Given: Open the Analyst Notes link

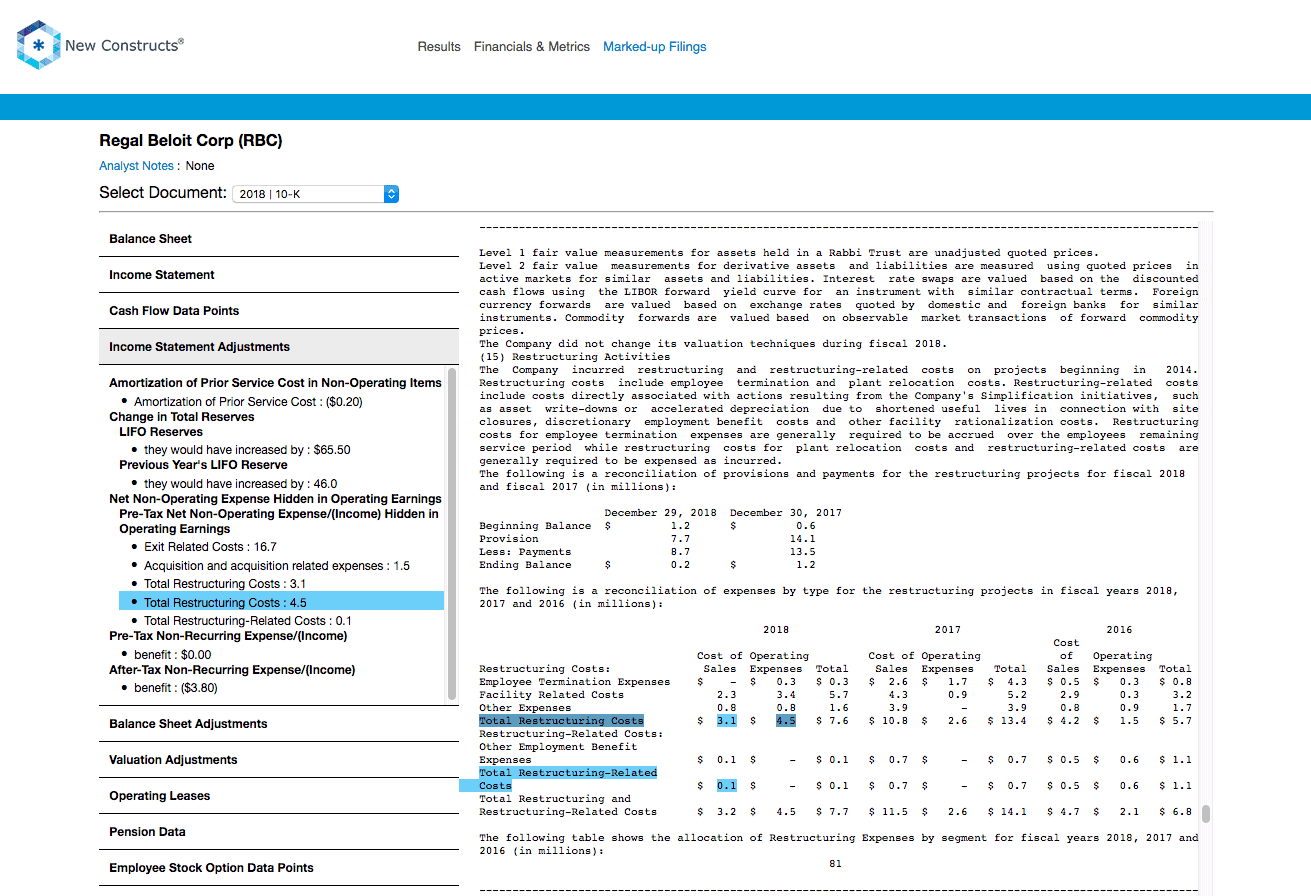Looking at the screenshot, I should [138, 166].
